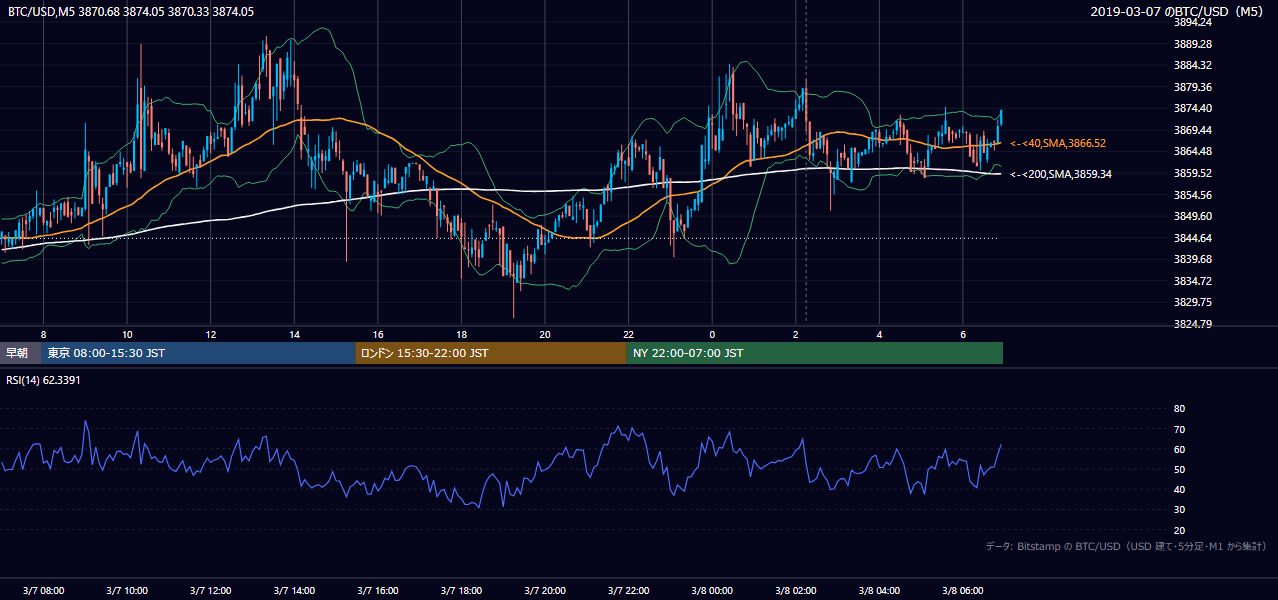1278x600 pixels.
Task: Click price axis value 3859.52
Action: [x=1193, y=173]
